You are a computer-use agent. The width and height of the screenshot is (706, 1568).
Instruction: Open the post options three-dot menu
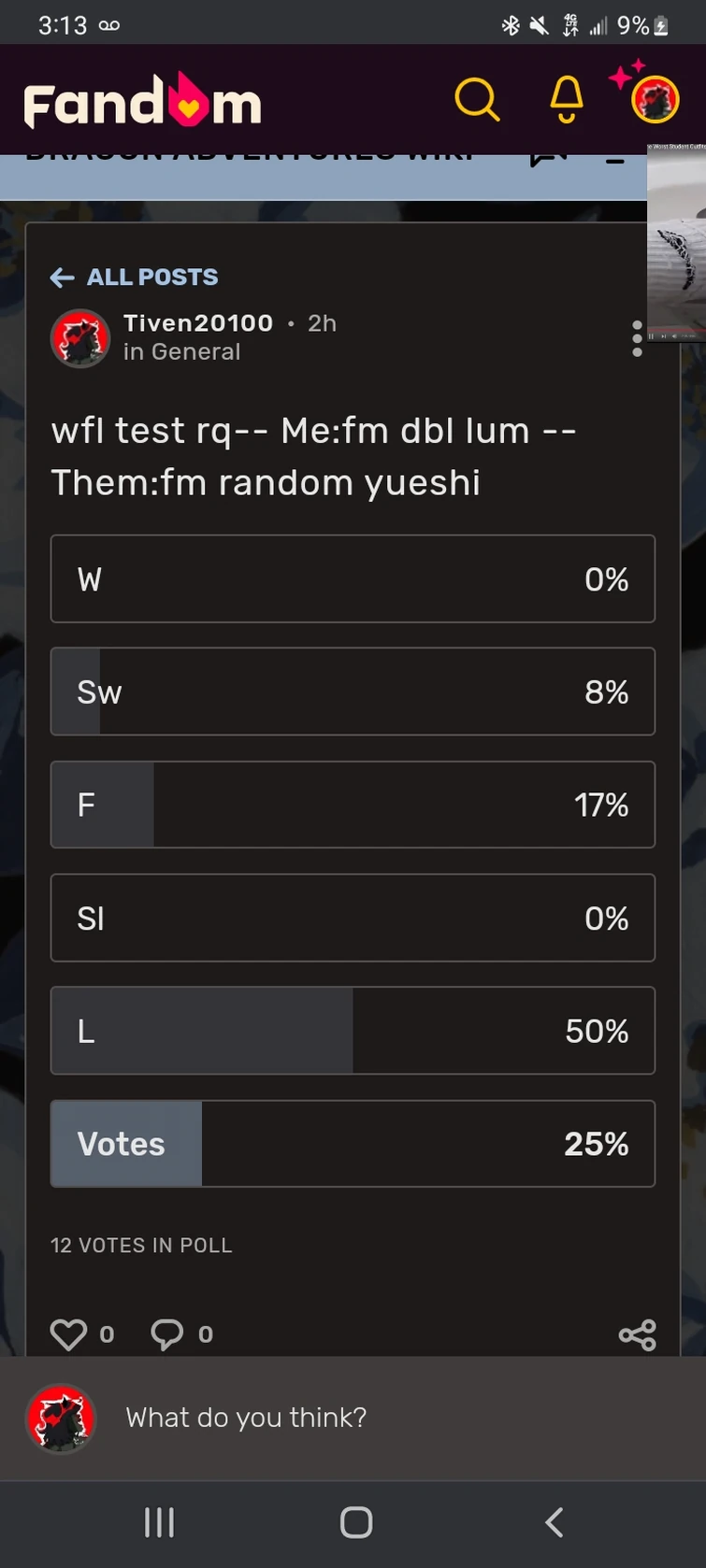[637, 338]
